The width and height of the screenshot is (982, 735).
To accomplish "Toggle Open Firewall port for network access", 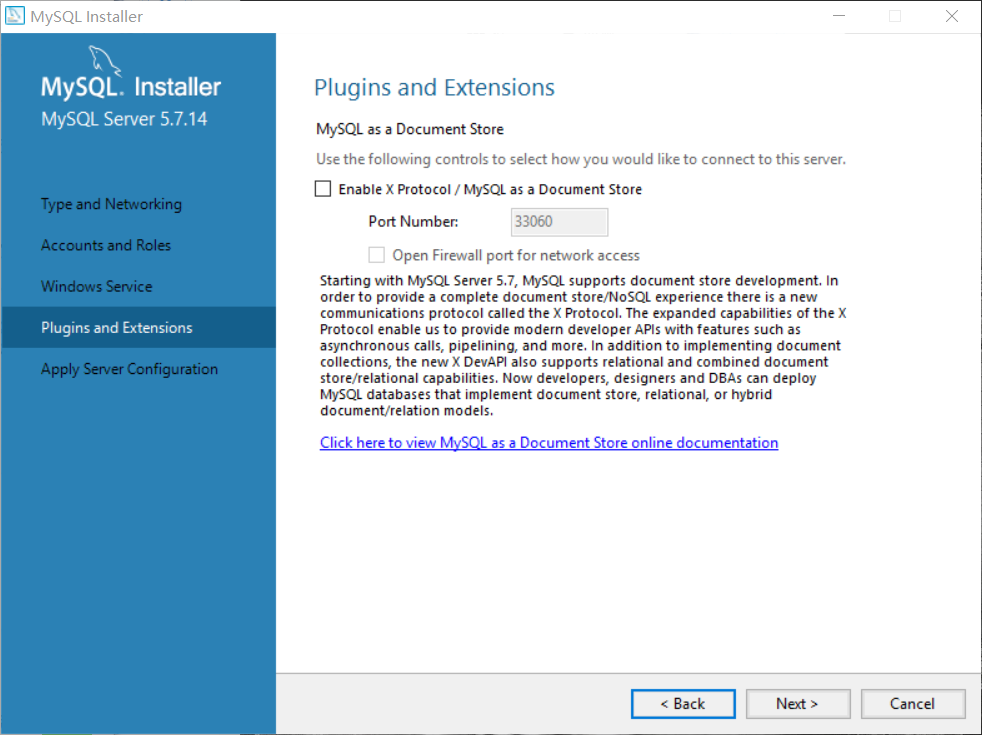I will 376,254.
